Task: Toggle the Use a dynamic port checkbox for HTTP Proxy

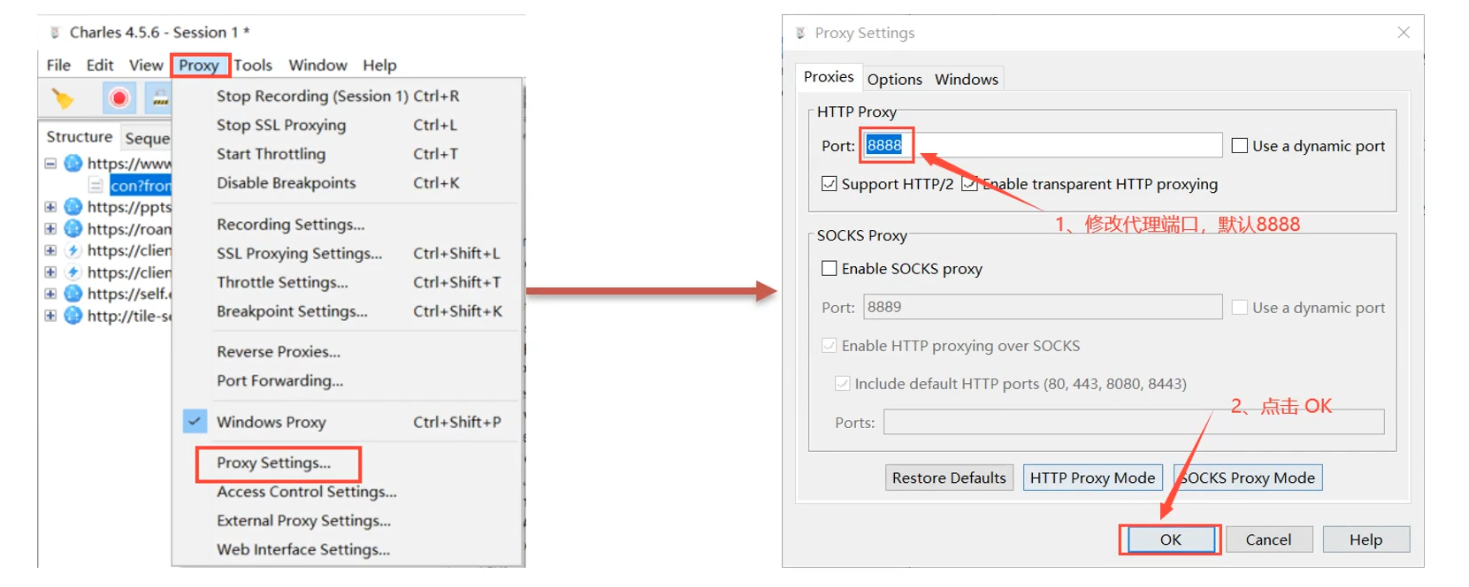Action: pos(1240,146)
